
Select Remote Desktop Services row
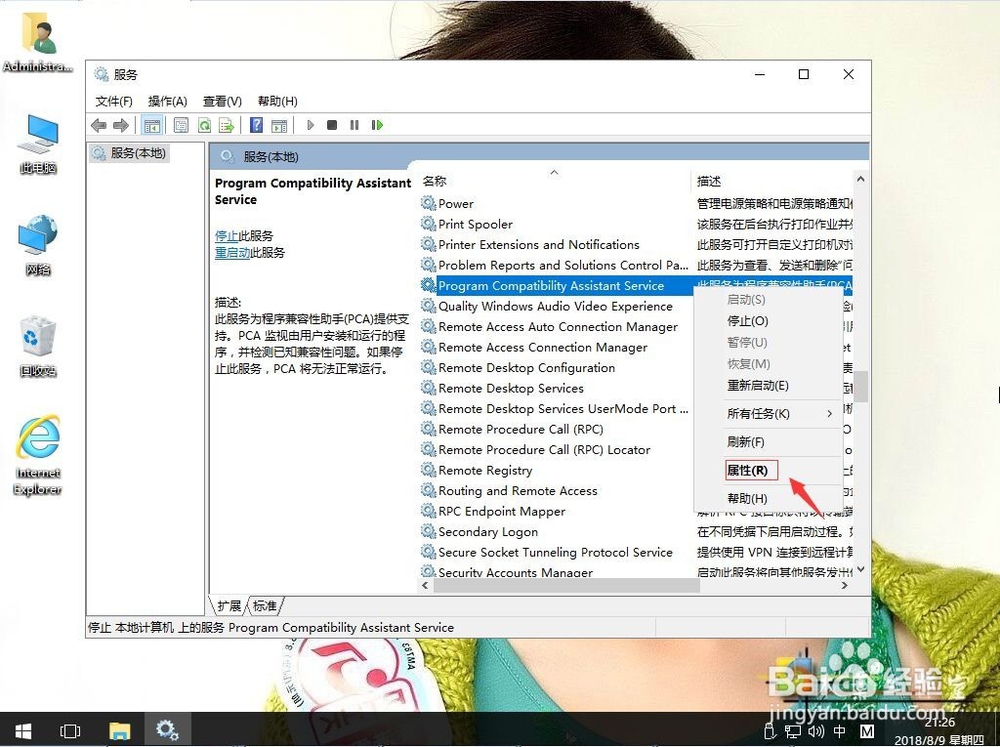coord(554,388)
